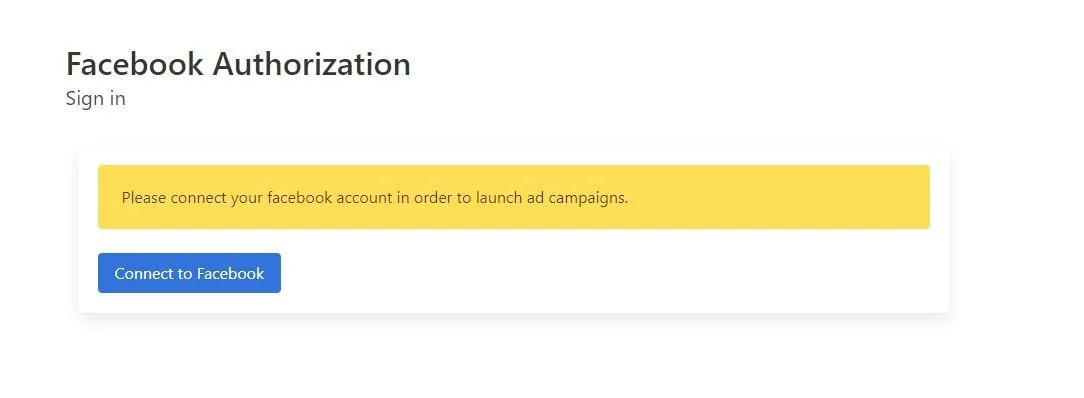Click the 'Please connect your facebook account' message
The width and height of the screenshot is (1084, 398).
click(x=375, y=198)
